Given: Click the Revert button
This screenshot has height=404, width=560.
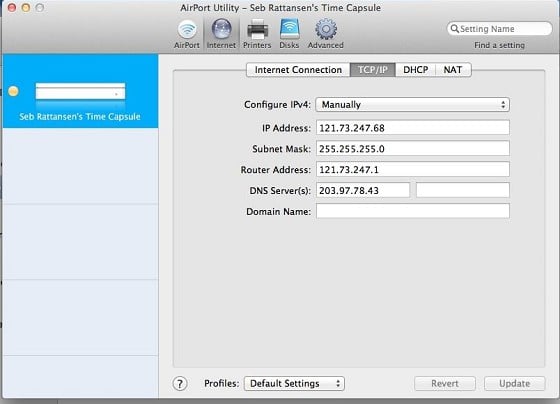Looking at the screenshot, I should pyautogui.click(x=445, y=384).
